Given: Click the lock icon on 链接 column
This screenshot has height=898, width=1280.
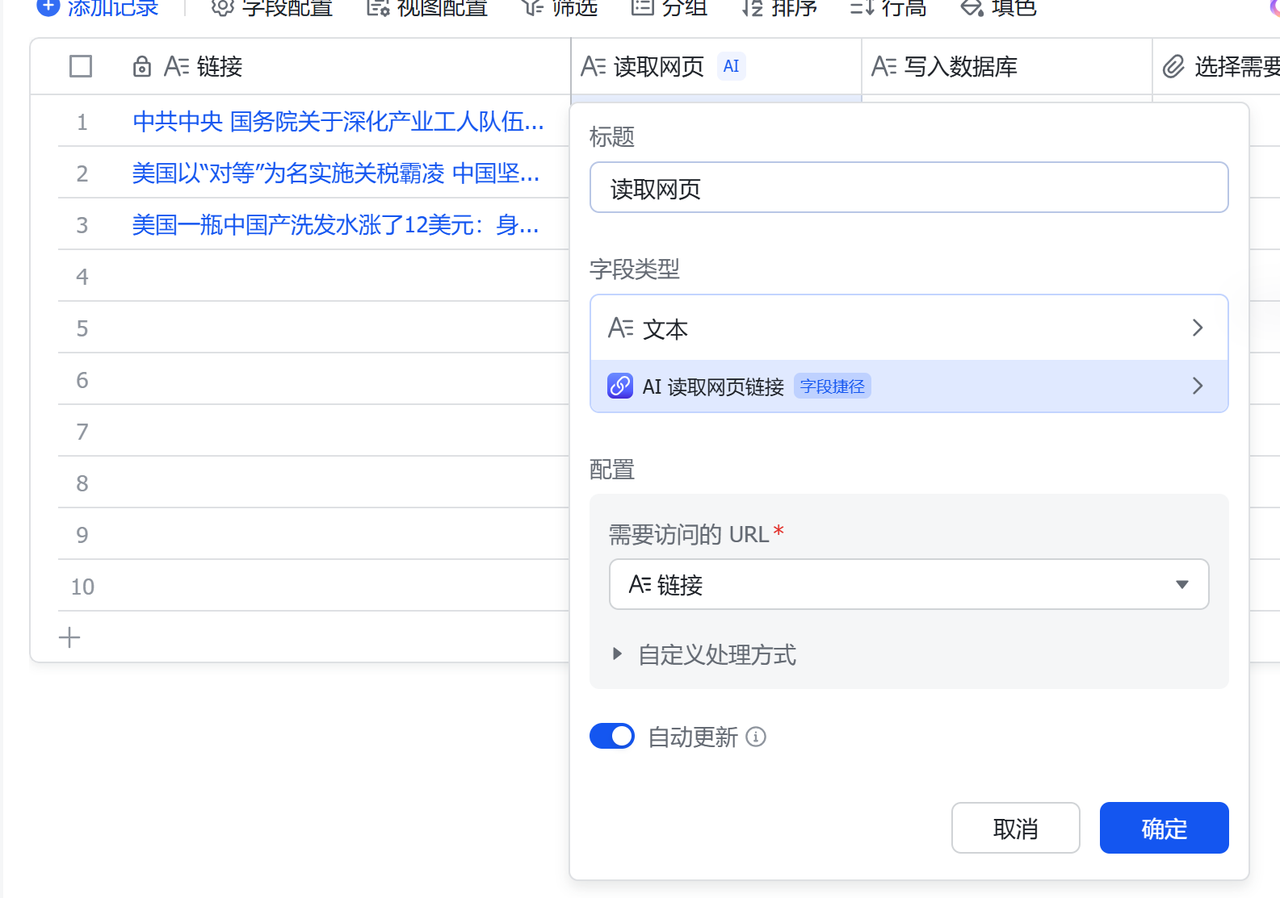Looking at the screenshot, I should tap(142, 66).
